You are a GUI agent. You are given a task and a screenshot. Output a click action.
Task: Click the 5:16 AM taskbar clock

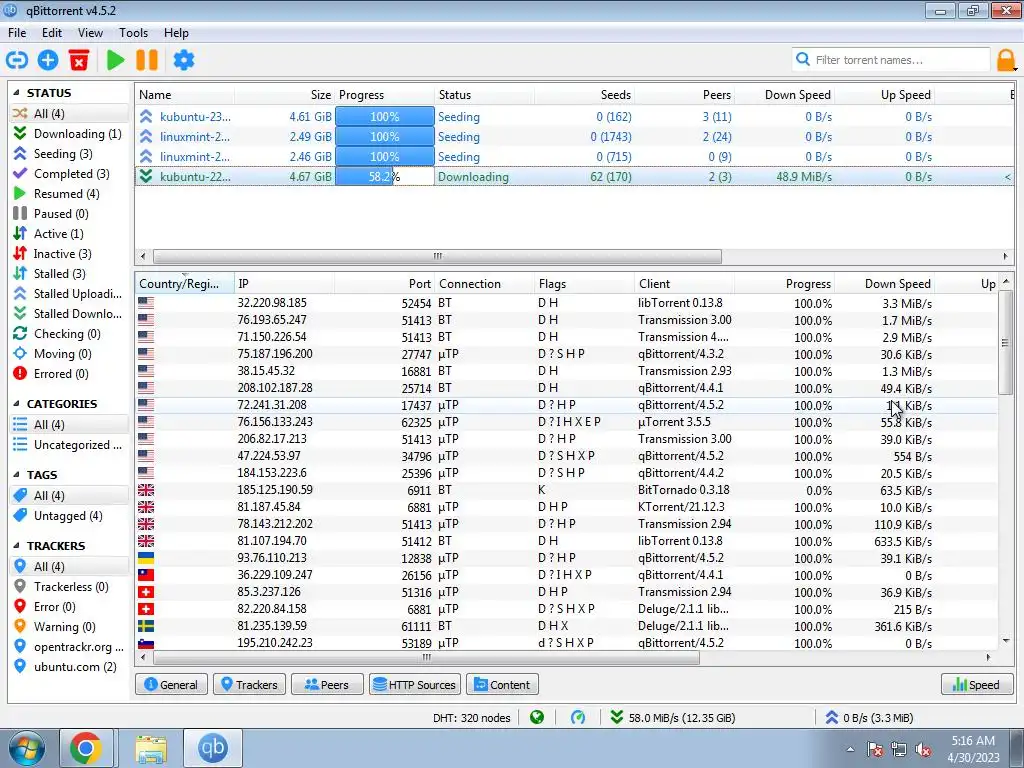pos(973,741)
